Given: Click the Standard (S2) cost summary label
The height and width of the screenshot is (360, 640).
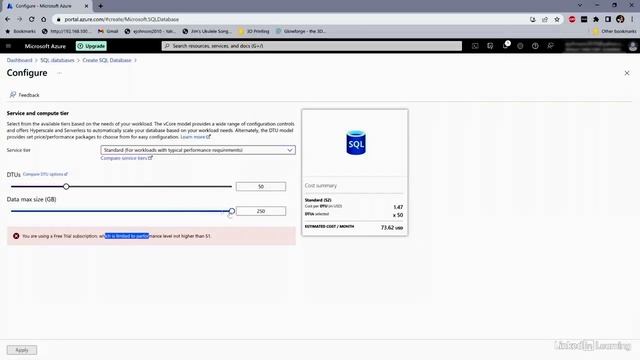Looking at the screenshot, I should pyautogui.click(x=318, y=200).
